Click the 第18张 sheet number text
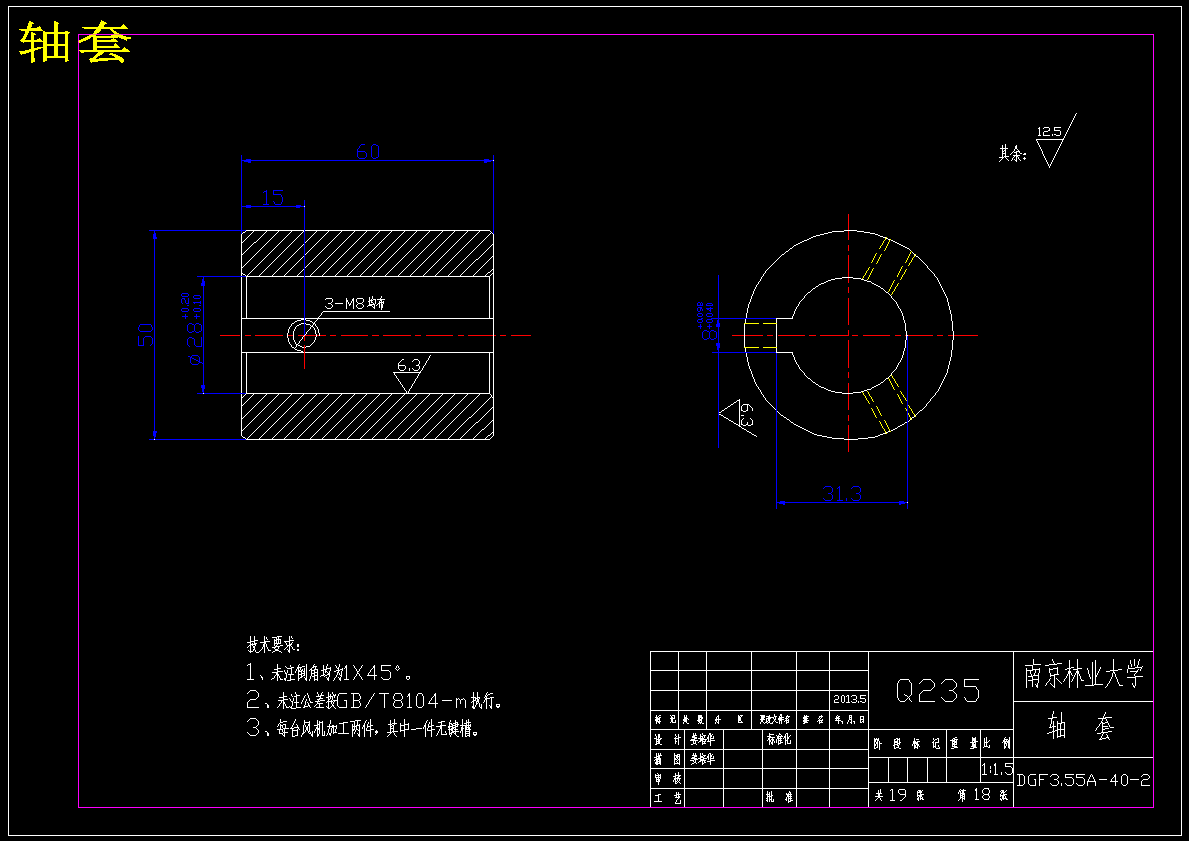 tap(983, 795)
